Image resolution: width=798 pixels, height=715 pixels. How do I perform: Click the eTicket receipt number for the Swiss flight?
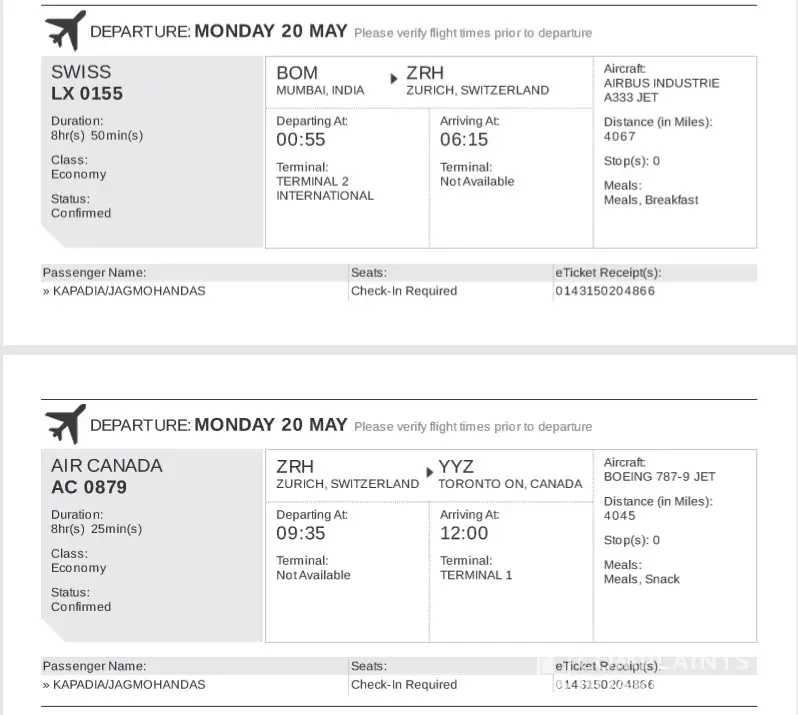[x=604, y=291]
